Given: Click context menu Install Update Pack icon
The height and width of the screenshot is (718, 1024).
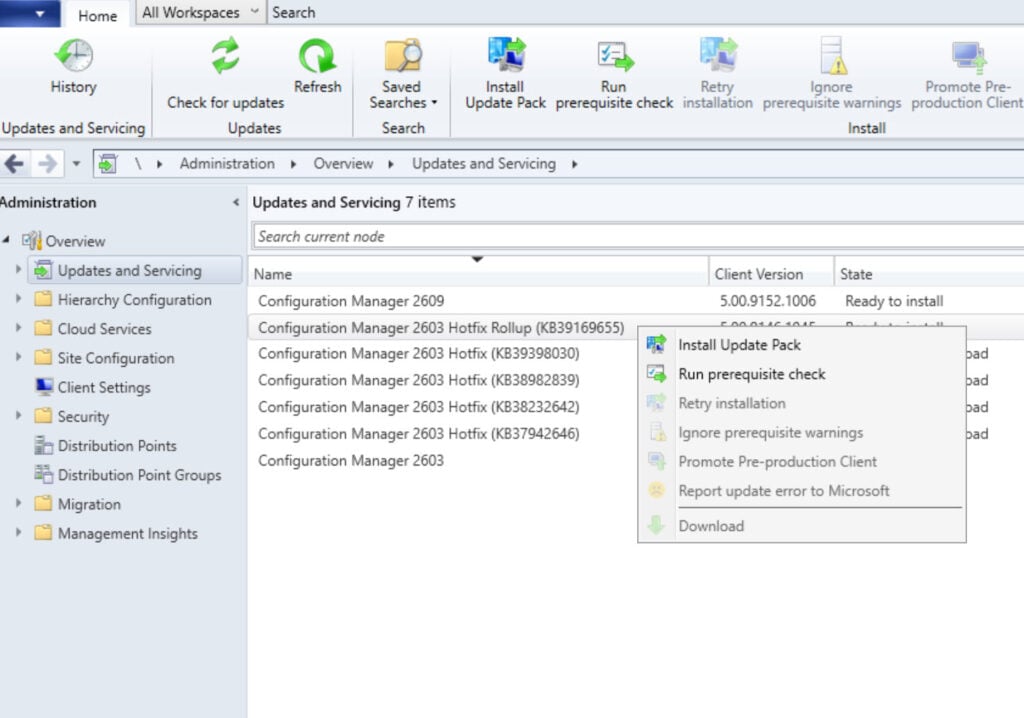Looking at the screenshot, I should (x=656, y=344).
